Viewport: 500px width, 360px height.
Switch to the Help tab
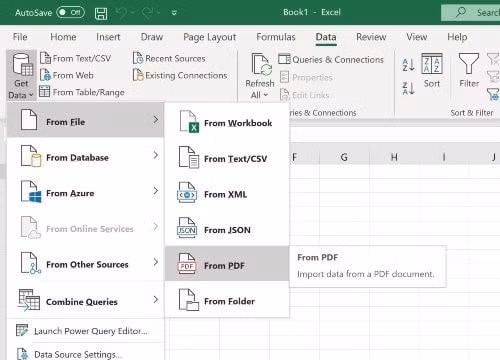[457, 37]
